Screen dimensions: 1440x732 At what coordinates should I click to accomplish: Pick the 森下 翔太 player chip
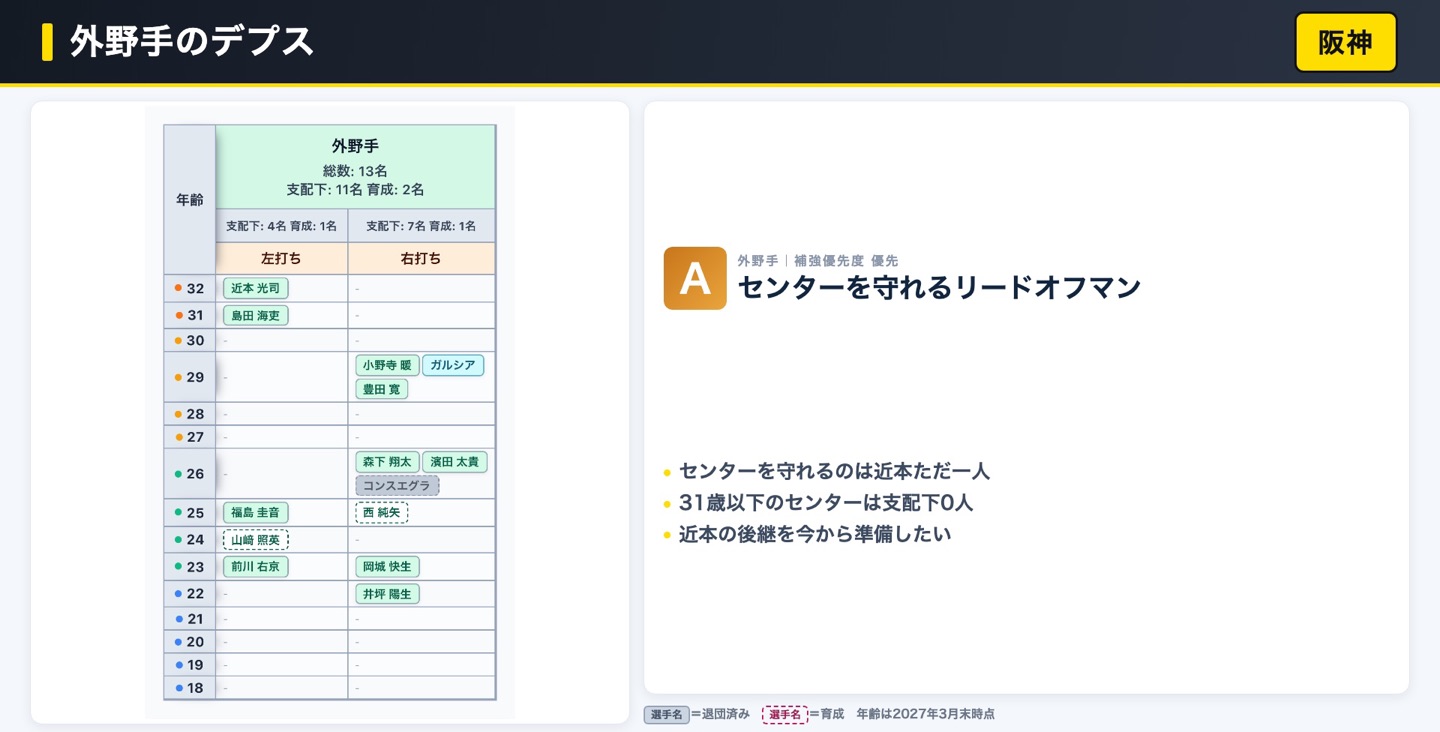(x=387, y=462)
